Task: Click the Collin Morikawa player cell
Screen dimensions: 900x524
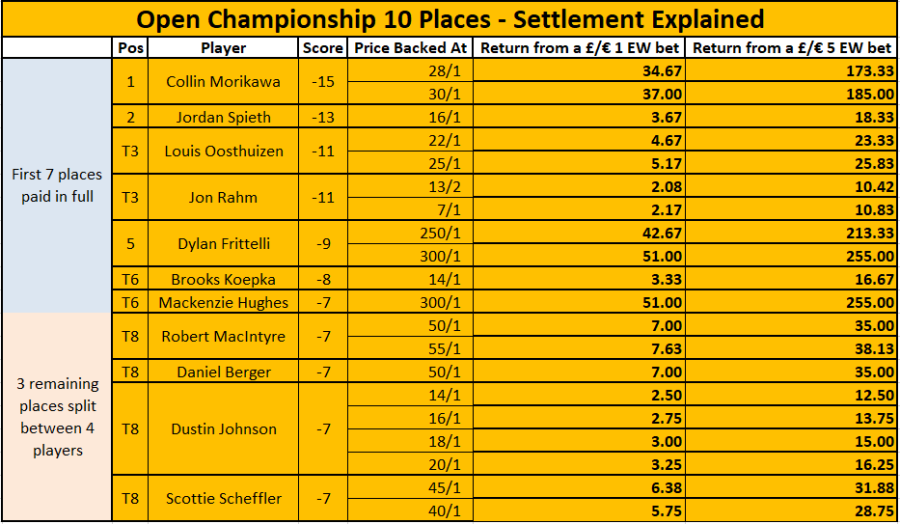Action: [x=223, y=82]
